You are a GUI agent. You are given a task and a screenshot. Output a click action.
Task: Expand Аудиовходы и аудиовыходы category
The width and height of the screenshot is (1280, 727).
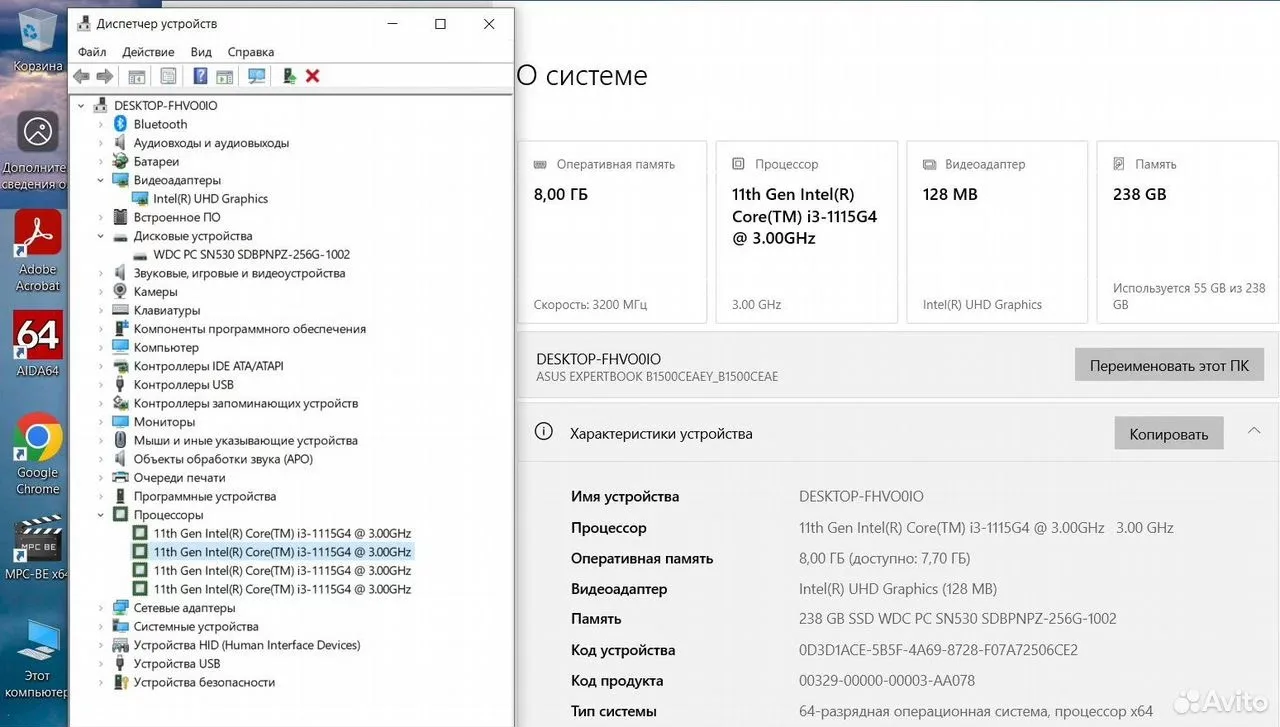[x=100, y=143]
